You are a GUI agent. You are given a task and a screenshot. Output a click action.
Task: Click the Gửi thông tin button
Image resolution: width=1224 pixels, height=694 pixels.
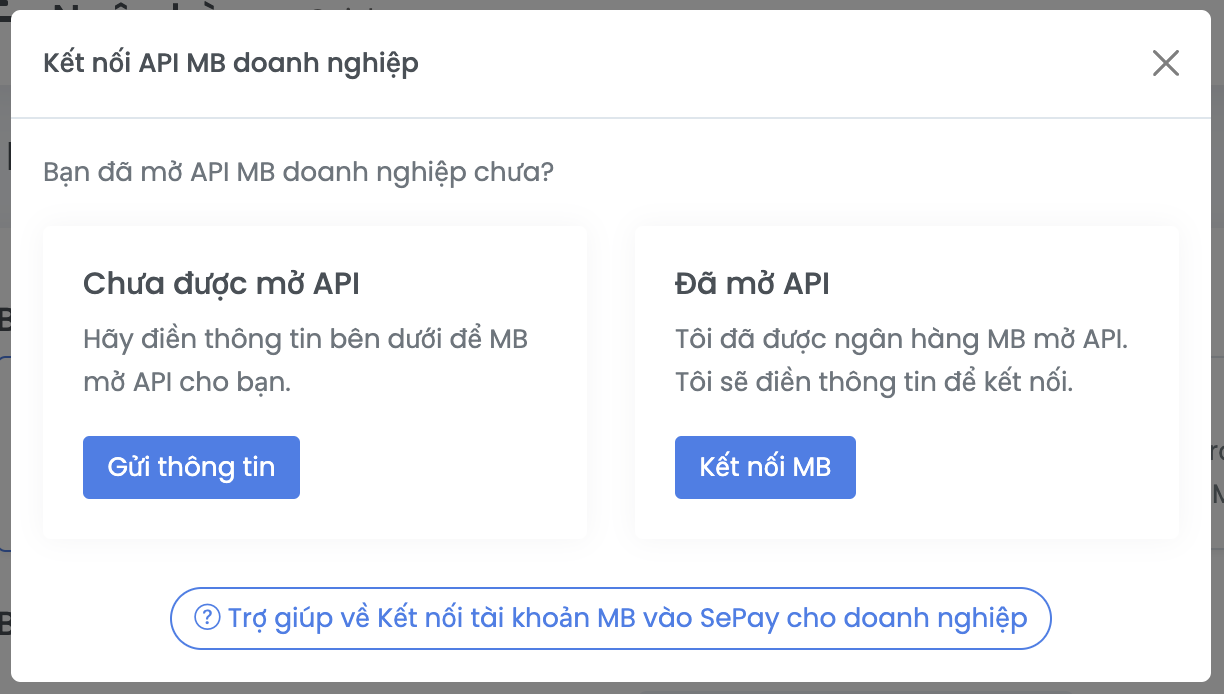point(191,467)
